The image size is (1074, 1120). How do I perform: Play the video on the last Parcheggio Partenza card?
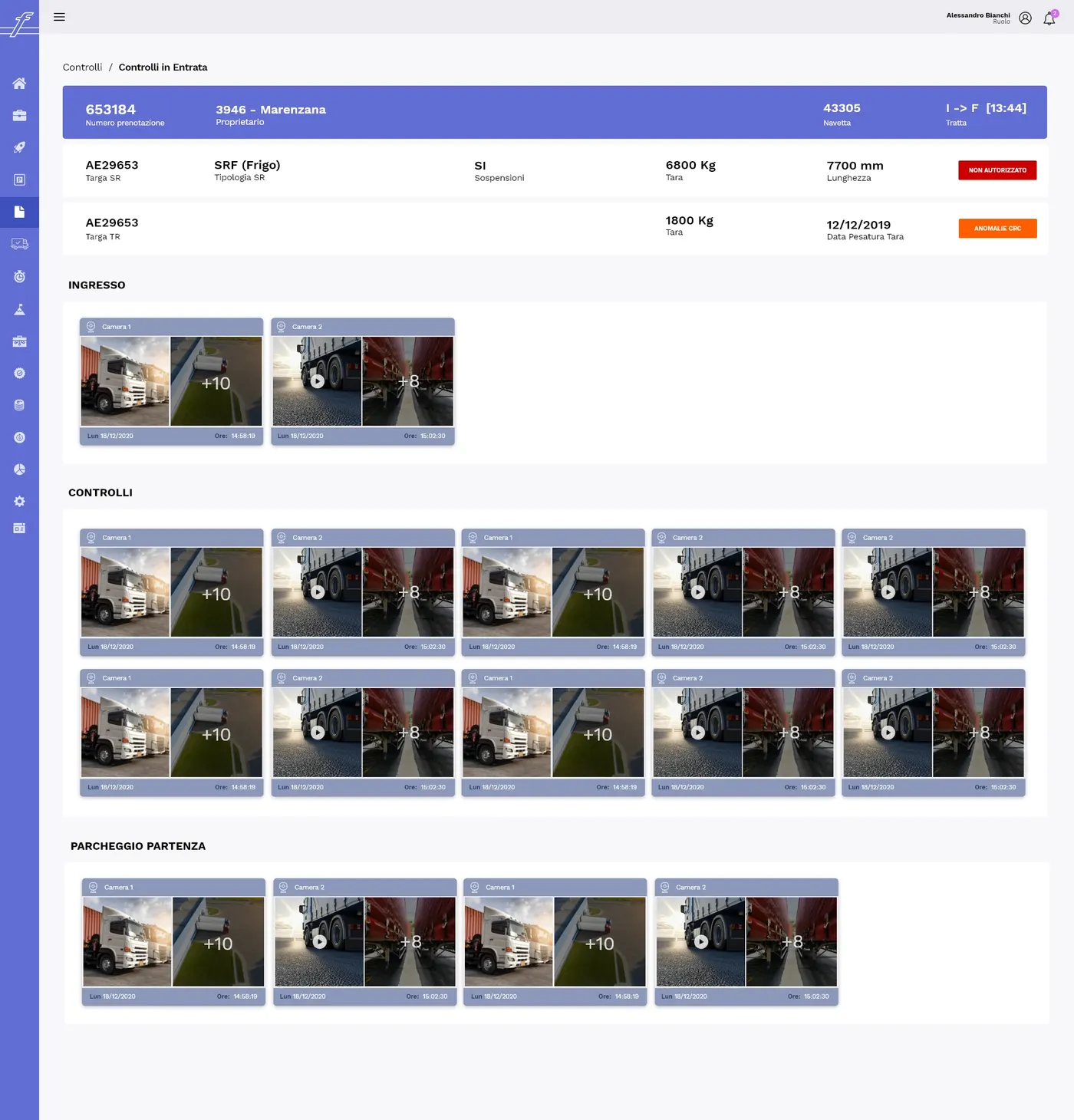pos(701,941)
